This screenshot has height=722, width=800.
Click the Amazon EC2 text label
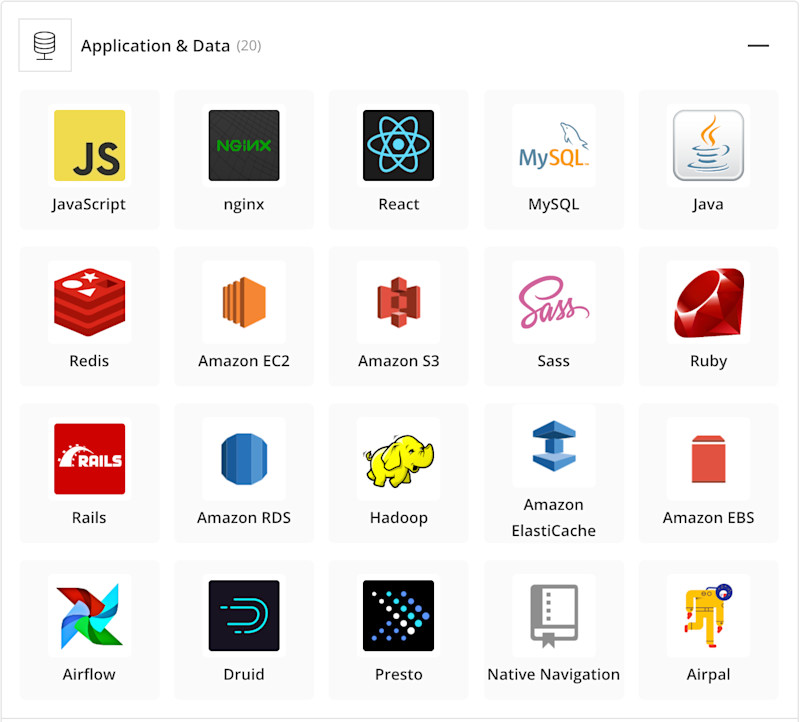(244, 361)
